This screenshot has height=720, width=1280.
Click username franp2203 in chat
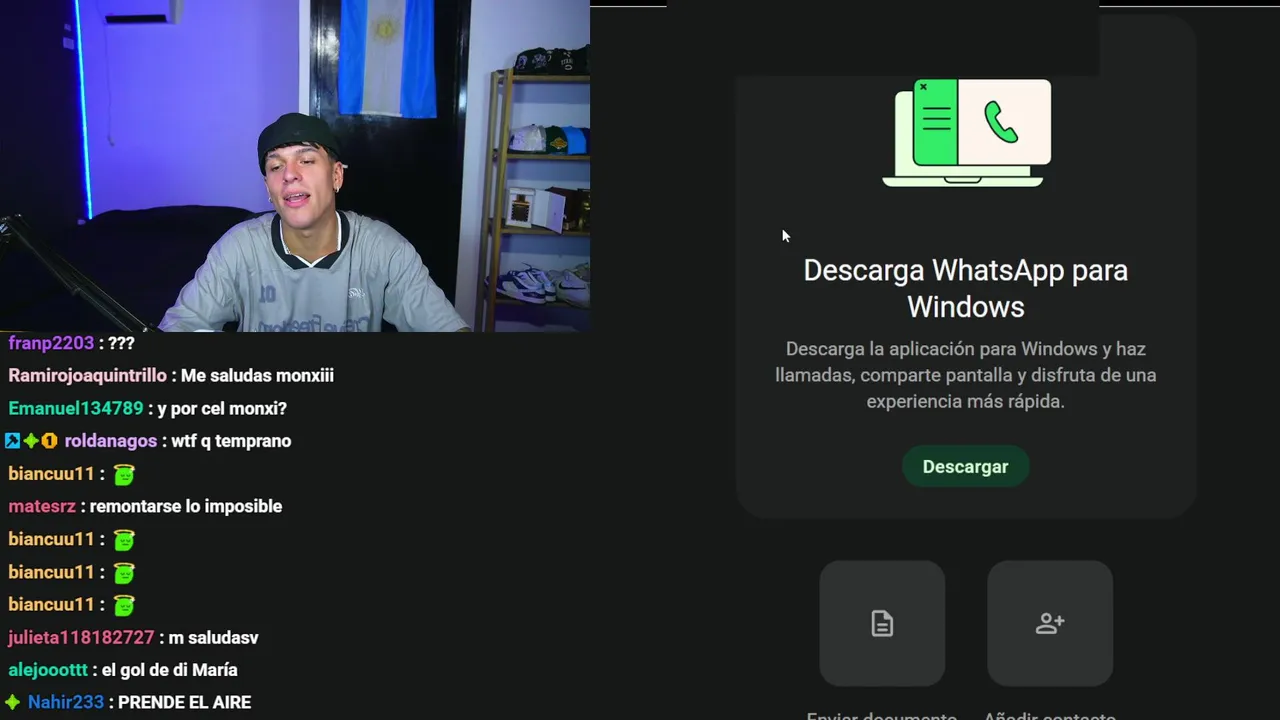(51, 343)
